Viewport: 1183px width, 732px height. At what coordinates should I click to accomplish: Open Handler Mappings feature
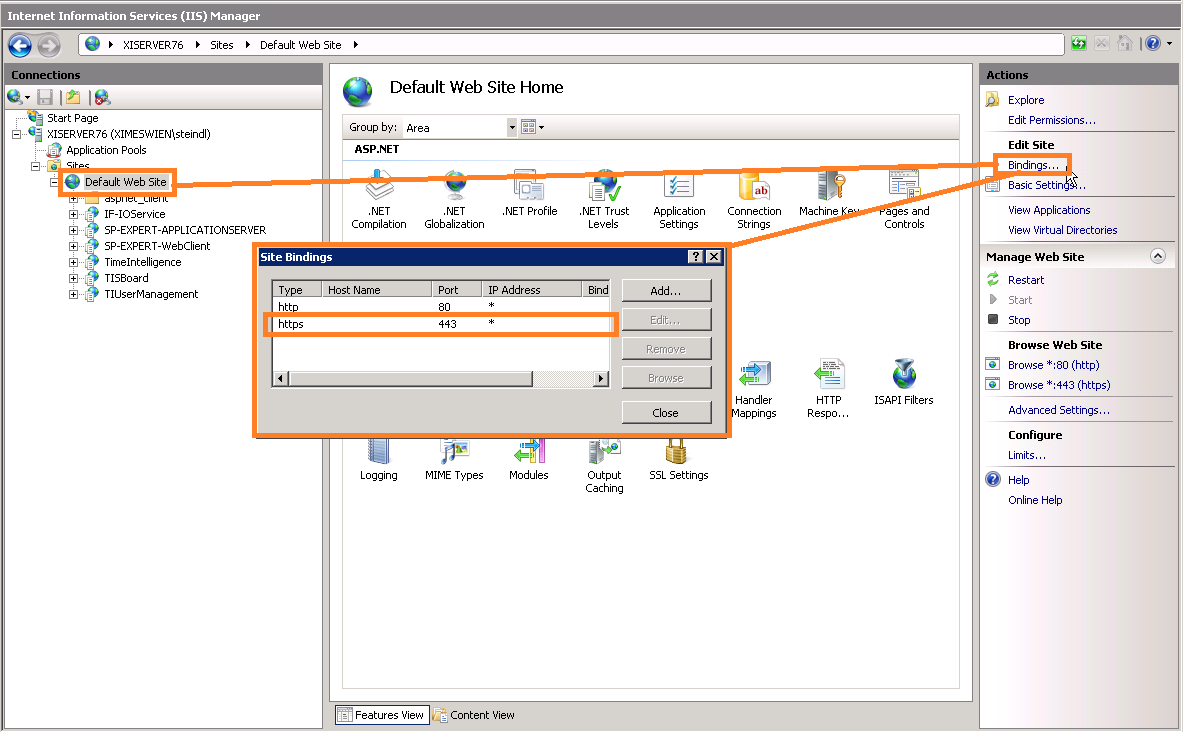[754, 389]
